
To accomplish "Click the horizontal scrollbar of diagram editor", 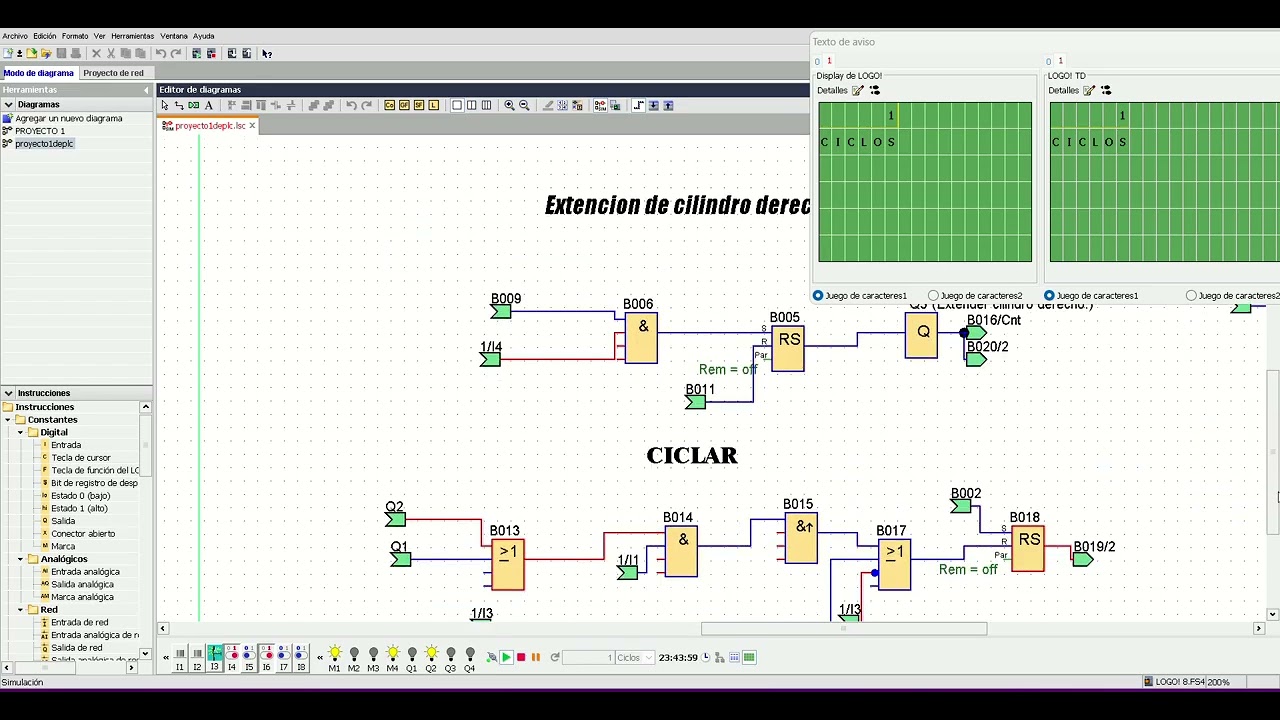I will pos(843,628).
